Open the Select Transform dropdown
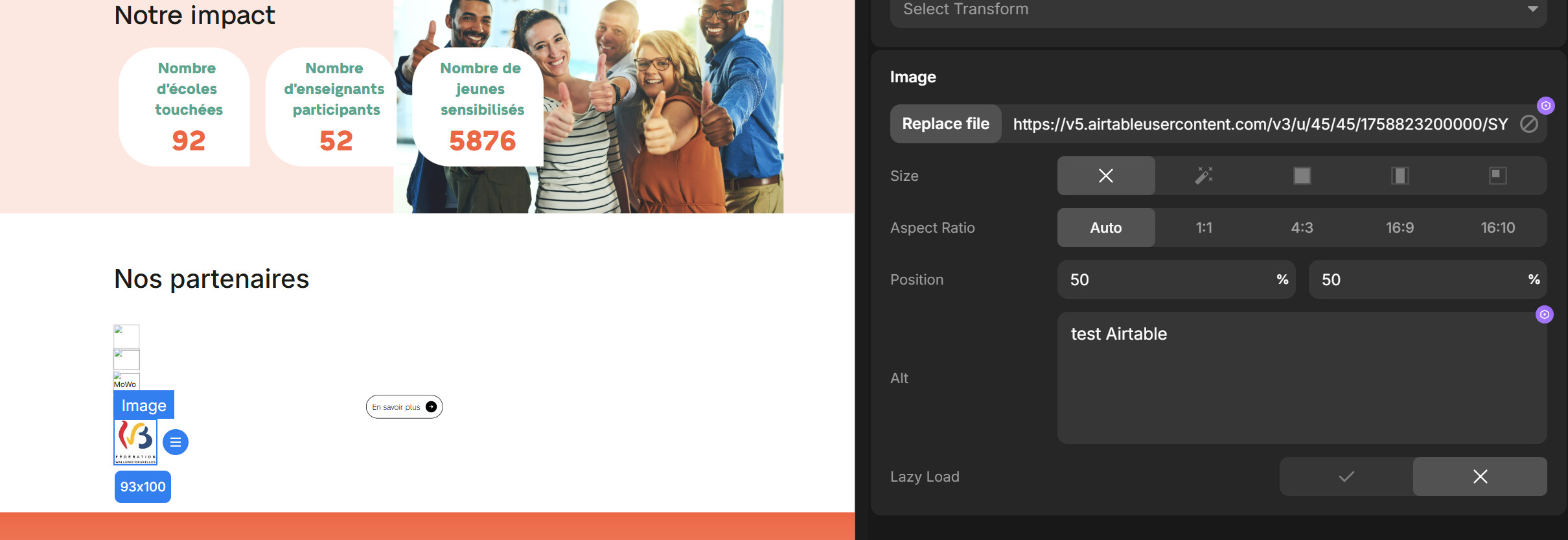 click(1218, 10)
